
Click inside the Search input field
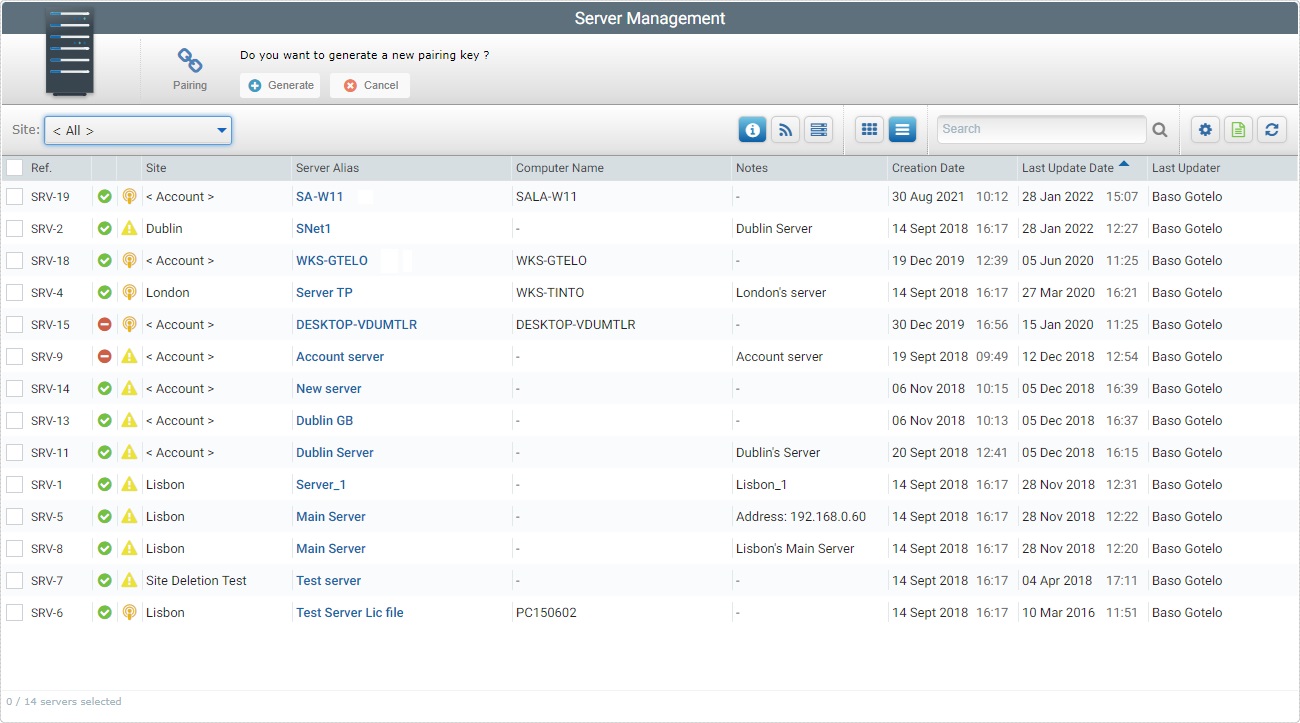[x=1040, y=129]
